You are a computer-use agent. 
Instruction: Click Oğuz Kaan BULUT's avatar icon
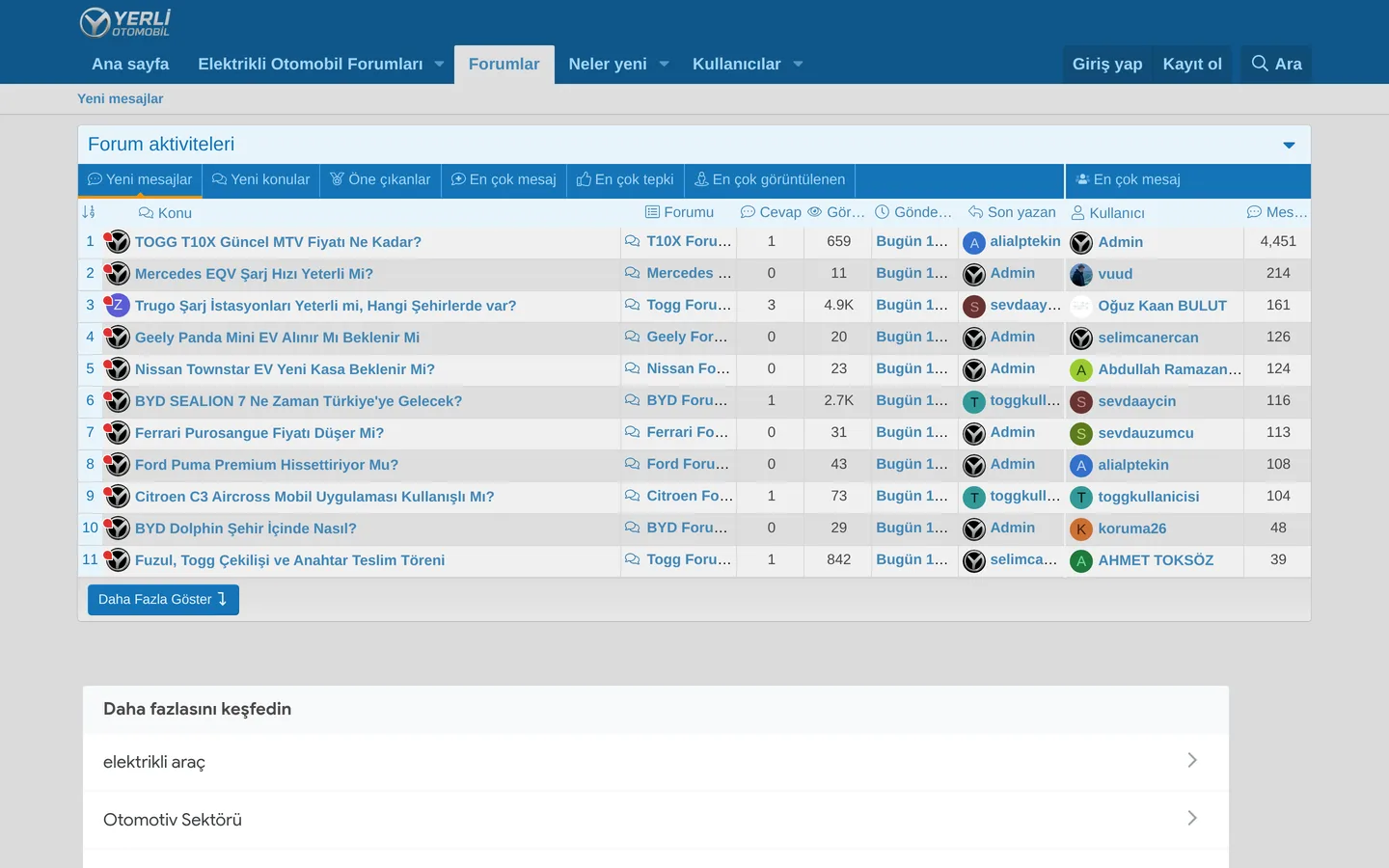1081,307
